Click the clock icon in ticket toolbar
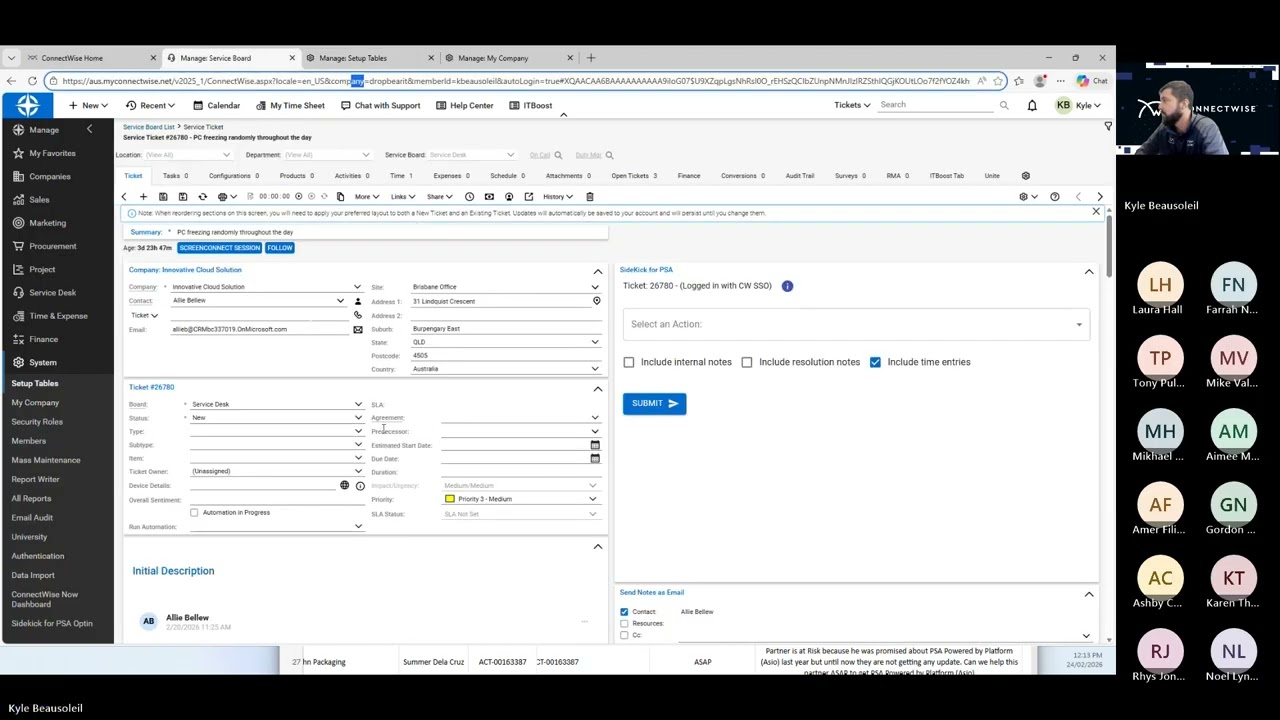Screen dimensions: 1280x720 click(469, 197)
